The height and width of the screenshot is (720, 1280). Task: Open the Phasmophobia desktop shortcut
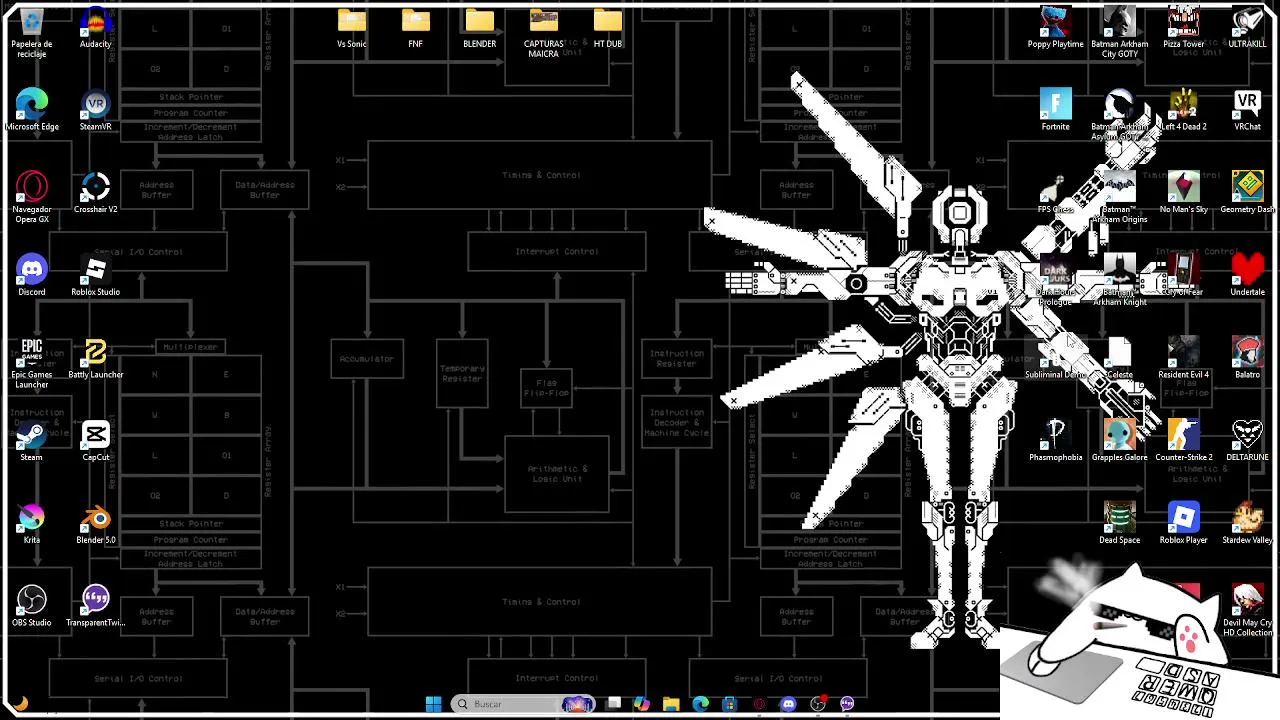point(1056,440)
